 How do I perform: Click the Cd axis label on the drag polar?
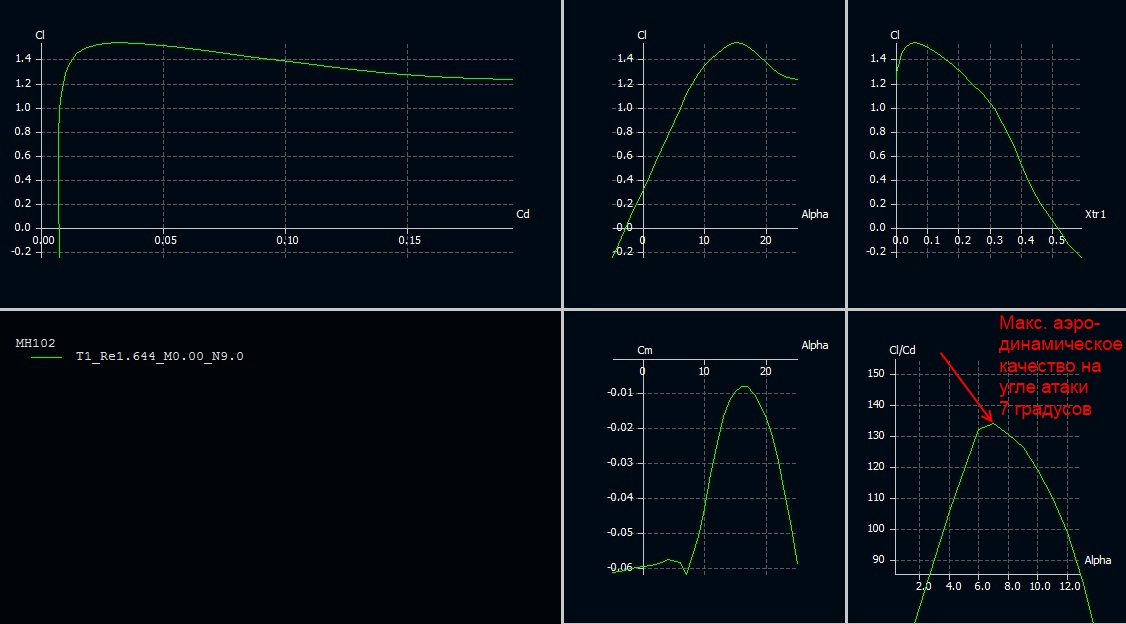[522, 214]
